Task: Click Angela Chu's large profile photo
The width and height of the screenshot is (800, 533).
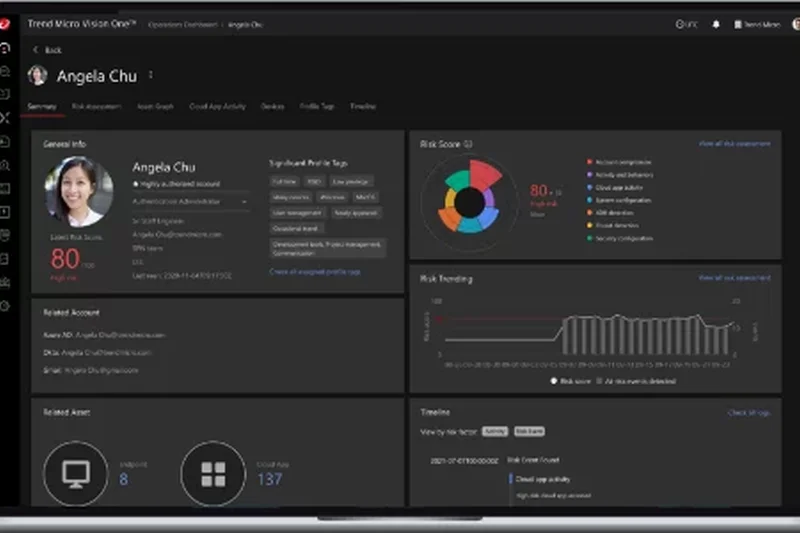Action: (79, 192)
